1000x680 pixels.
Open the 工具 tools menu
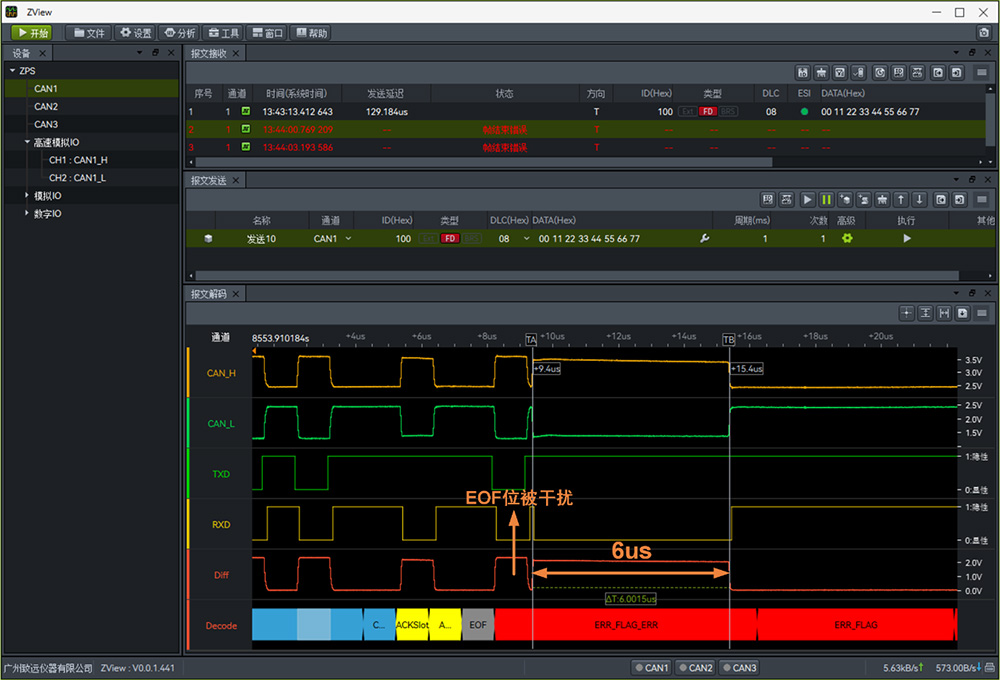[223, 33]
